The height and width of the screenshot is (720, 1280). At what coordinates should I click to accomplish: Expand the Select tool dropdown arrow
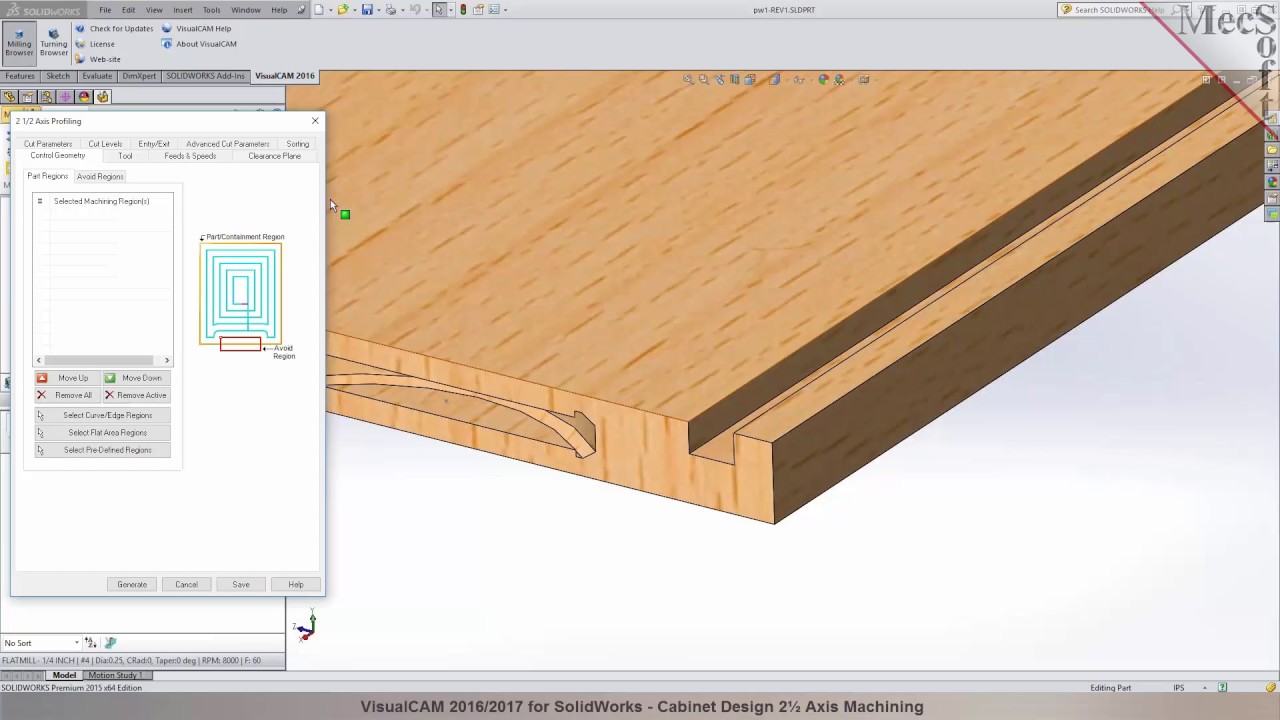tap(451, 10)
